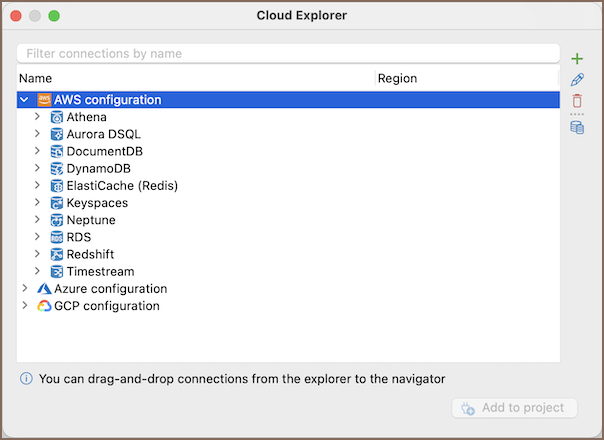Click the database icon in right toolbar
604x440 pixels.
pos(577,128)
